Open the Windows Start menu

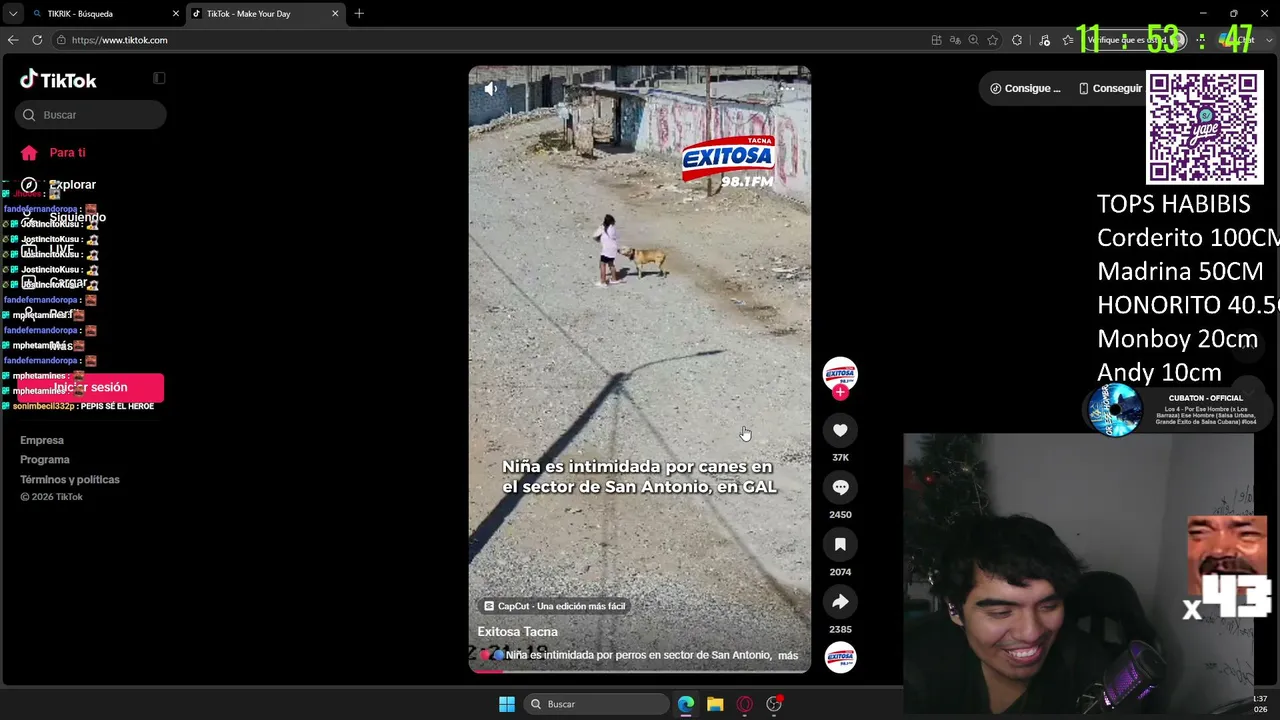pyautogui.click(x=507, y=704)
